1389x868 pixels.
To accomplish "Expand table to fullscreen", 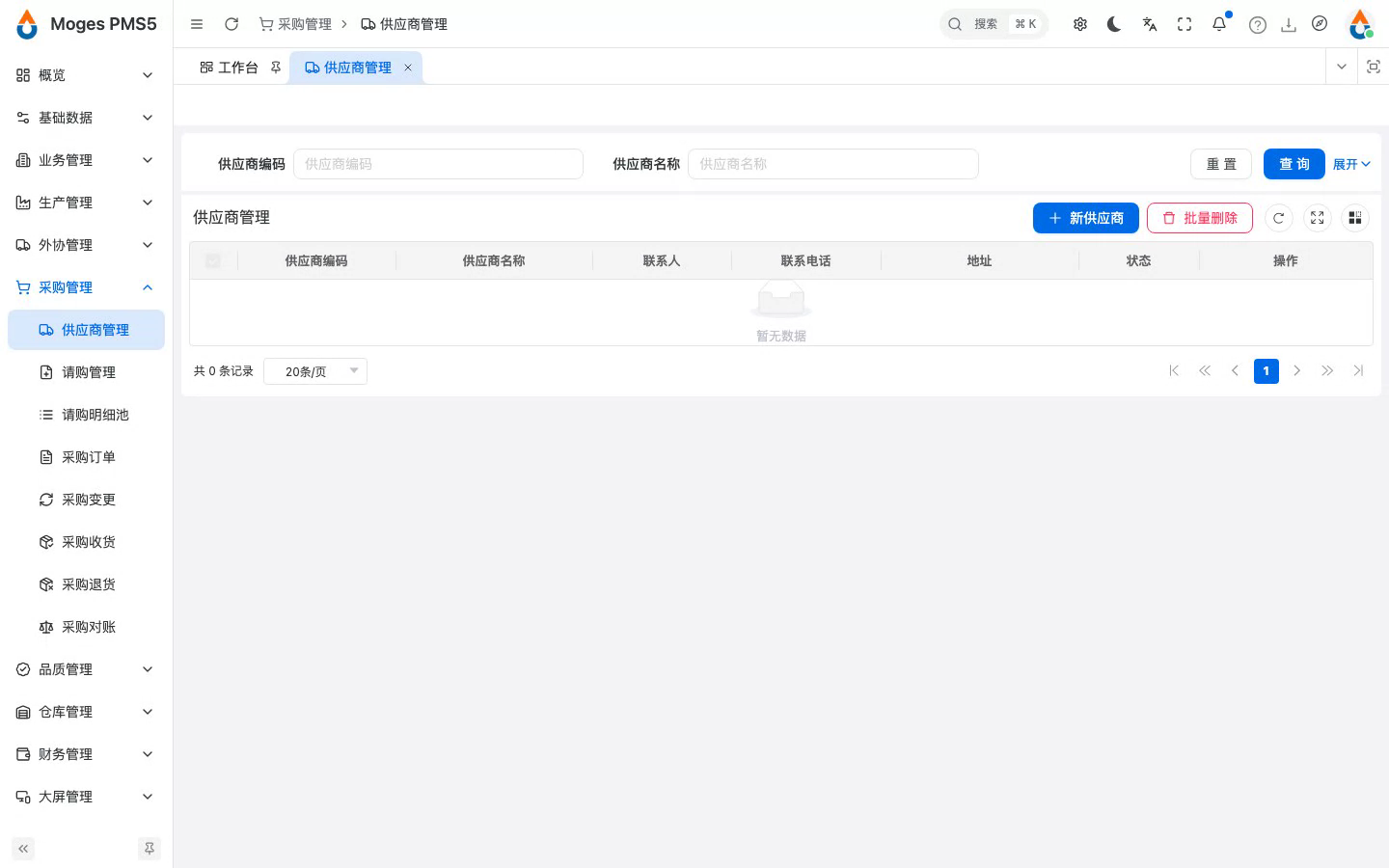I will (1318, 218).
